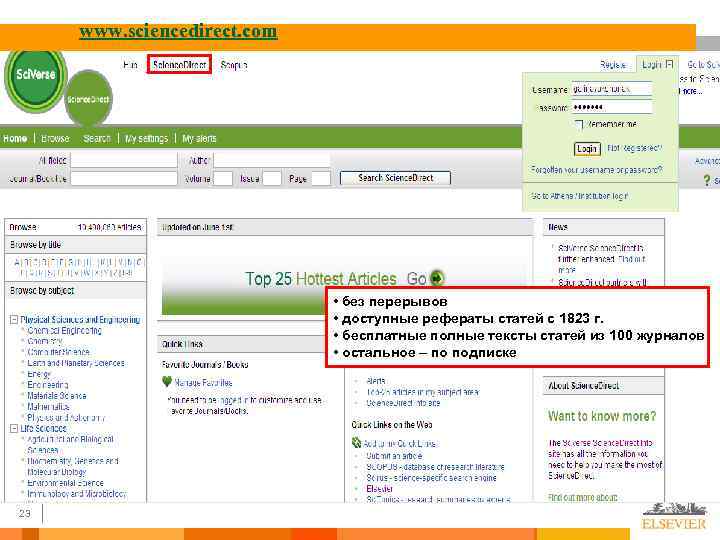
Task: Open the Search menu item
Action: [97, 138]
